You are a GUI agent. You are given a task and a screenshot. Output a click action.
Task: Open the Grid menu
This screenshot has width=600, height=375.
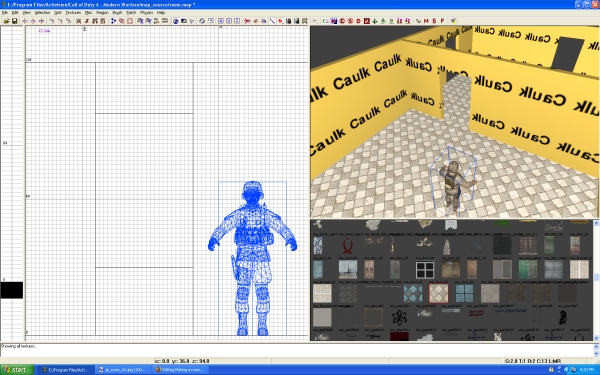click(57, 13)
